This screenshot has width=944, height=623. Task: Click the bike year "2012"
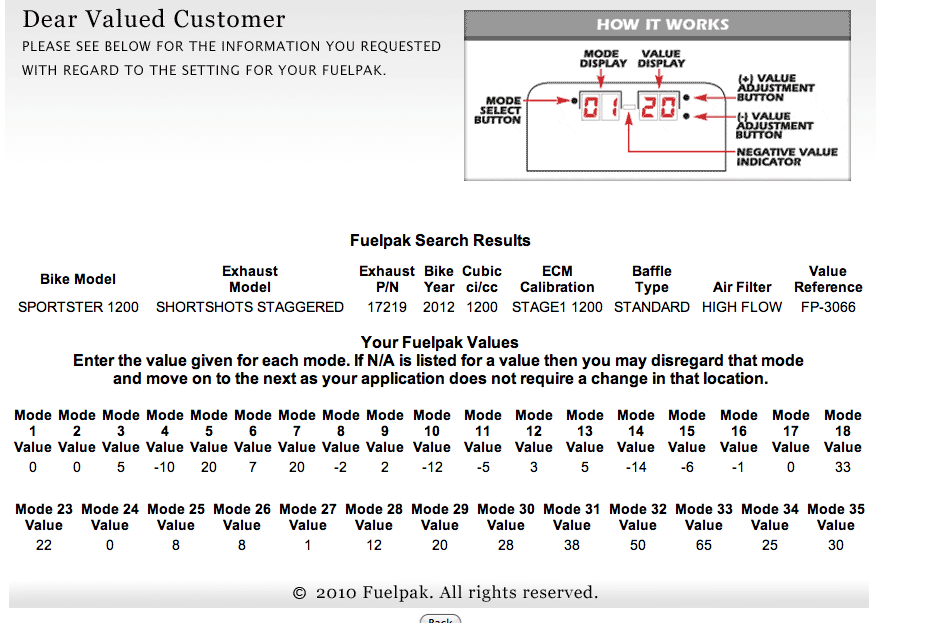(439, 307)
